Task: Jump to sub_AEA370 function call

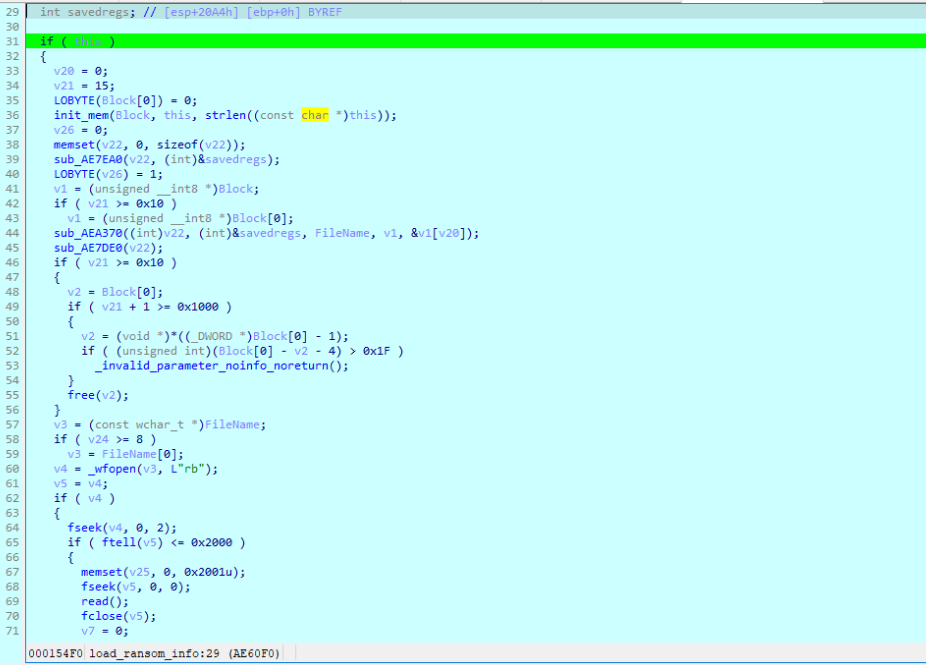Action: point(87,233)
